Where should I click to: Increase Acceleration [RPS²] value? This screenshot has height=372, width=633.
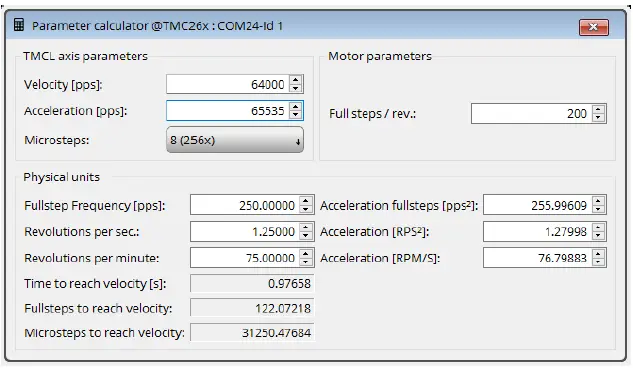tap(599, 227)
